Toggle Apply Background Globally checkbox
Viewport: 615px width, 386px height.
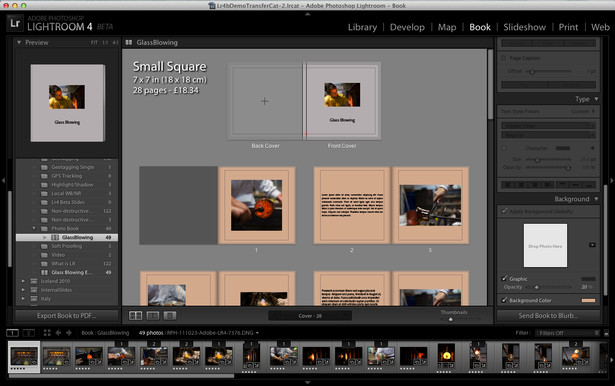click(x=504, y=211)
